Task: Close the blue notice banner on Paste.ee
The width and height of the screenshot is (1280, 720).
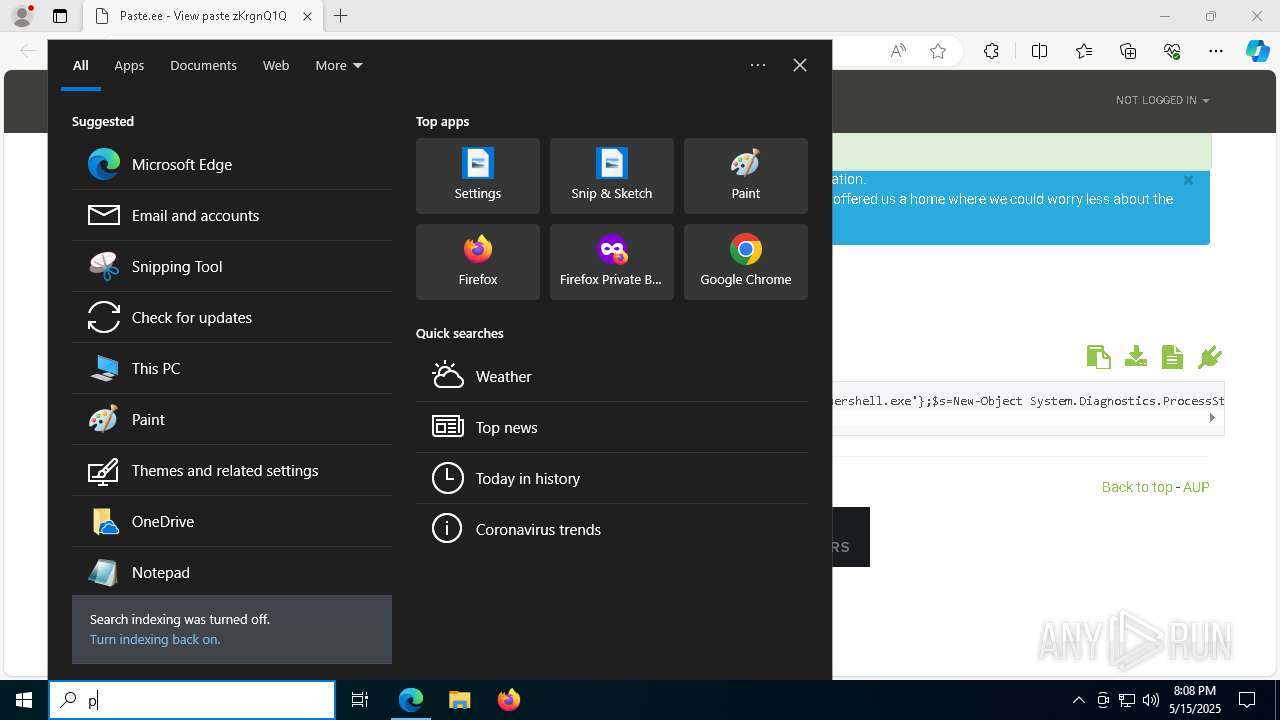Action: click(x=1188, y=180)
